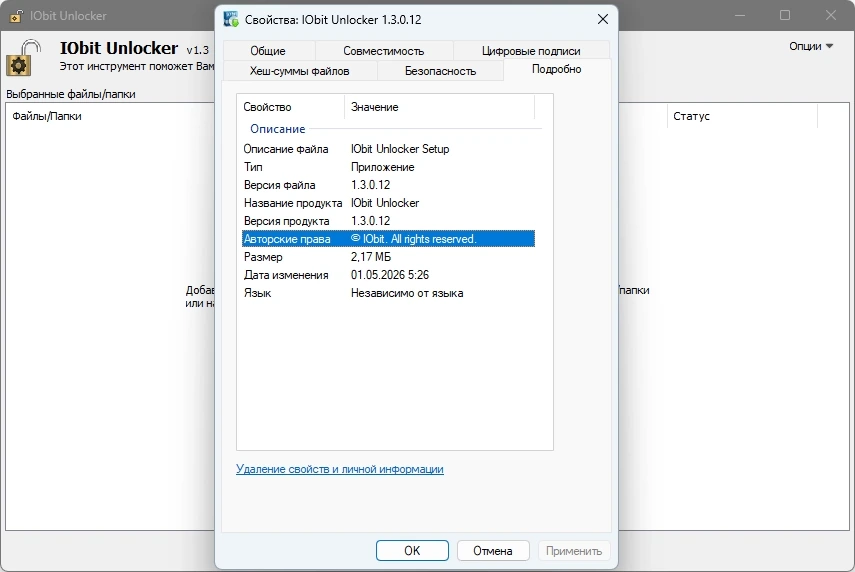Click the IObit Unlocker padlock logo icon

click(23, 57)
